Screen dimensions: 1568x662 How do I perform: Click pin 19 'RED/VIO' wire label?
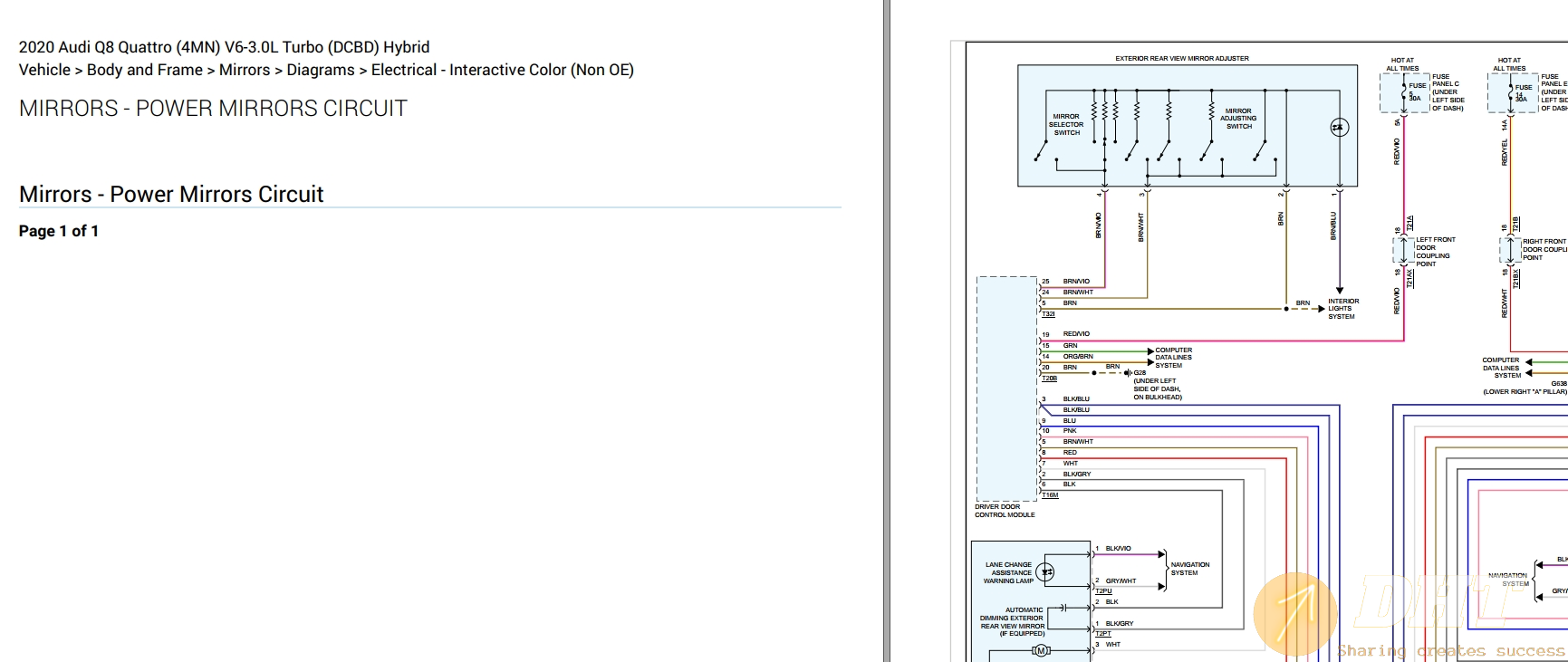[1076, 334]
